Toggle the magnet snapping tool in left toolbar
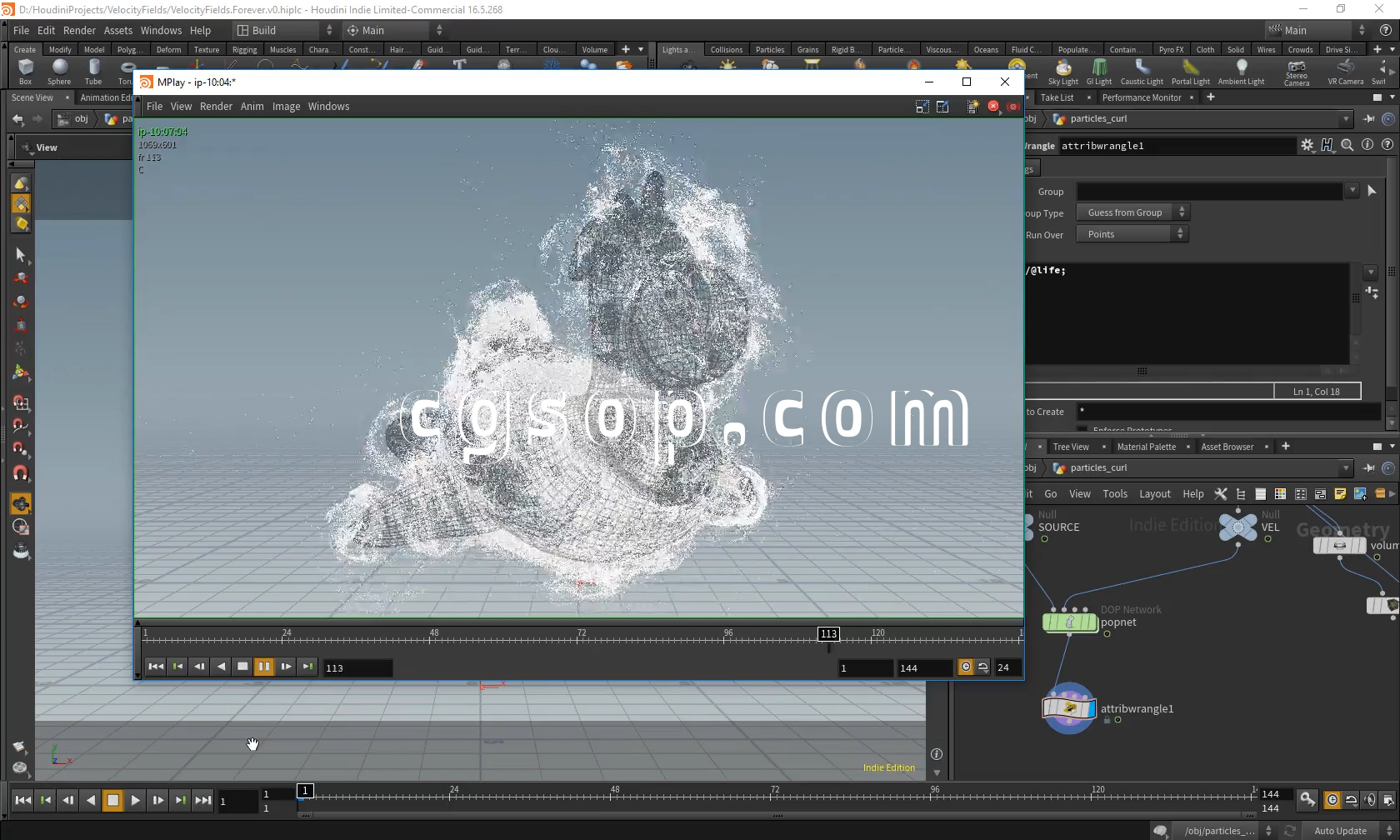The height and width of the screenshot is (840, 1400). tap(21, 472)
